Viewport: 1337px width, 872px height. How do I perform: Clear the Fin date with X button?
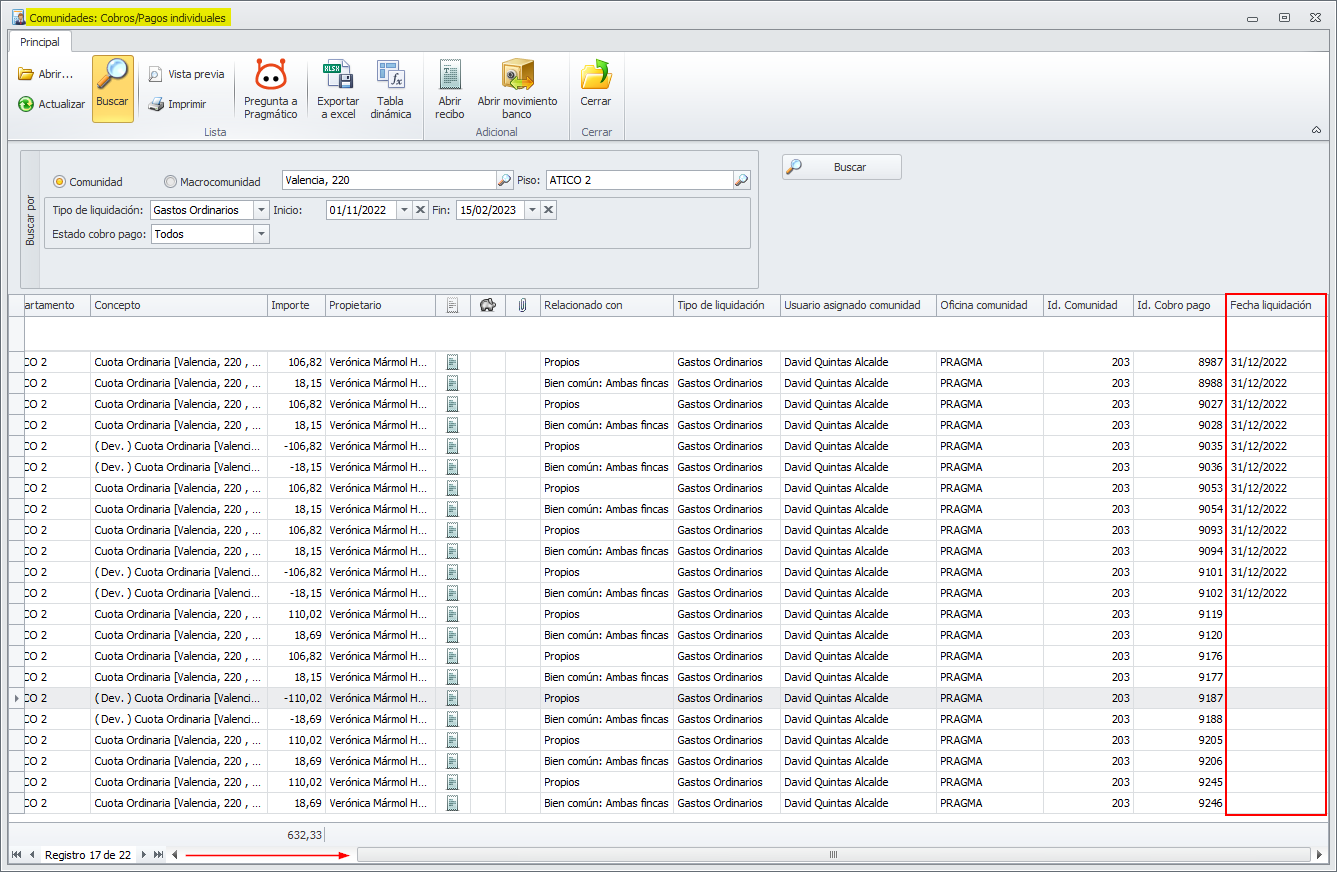pos(549,210)
